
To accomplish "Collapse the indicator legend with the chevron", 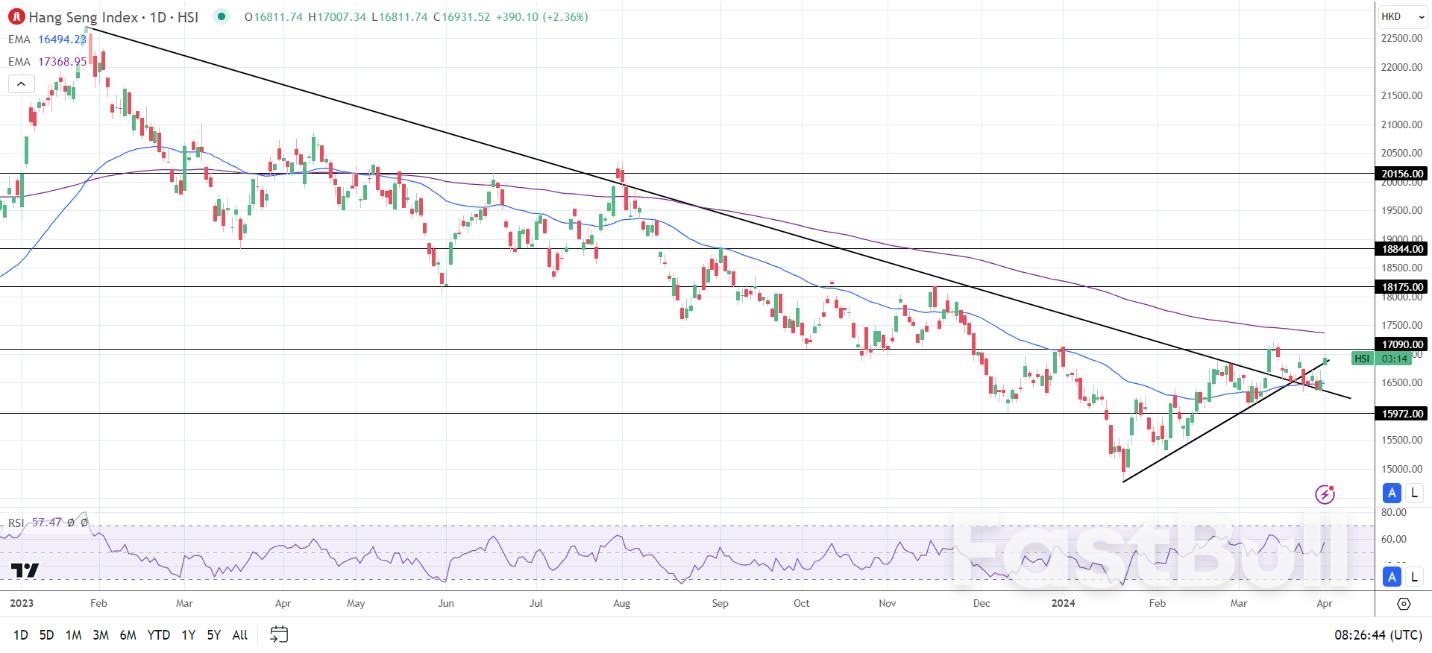I will [21, 83].
